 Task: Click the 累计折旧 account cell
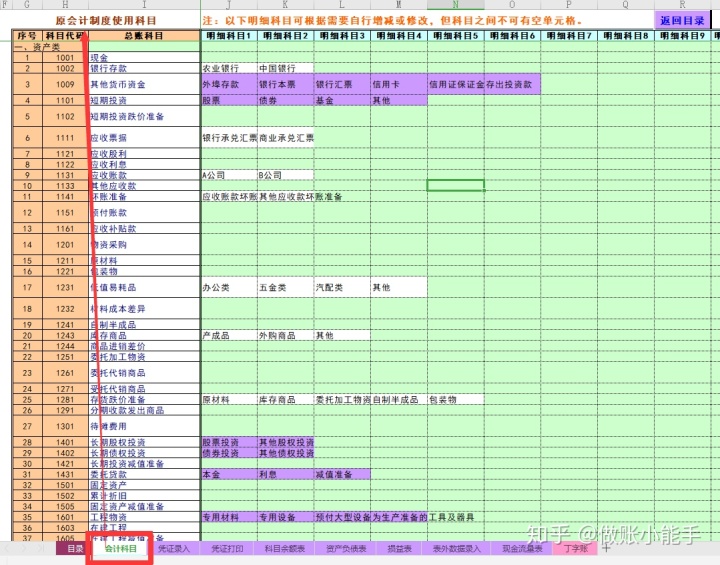point(144,496)
